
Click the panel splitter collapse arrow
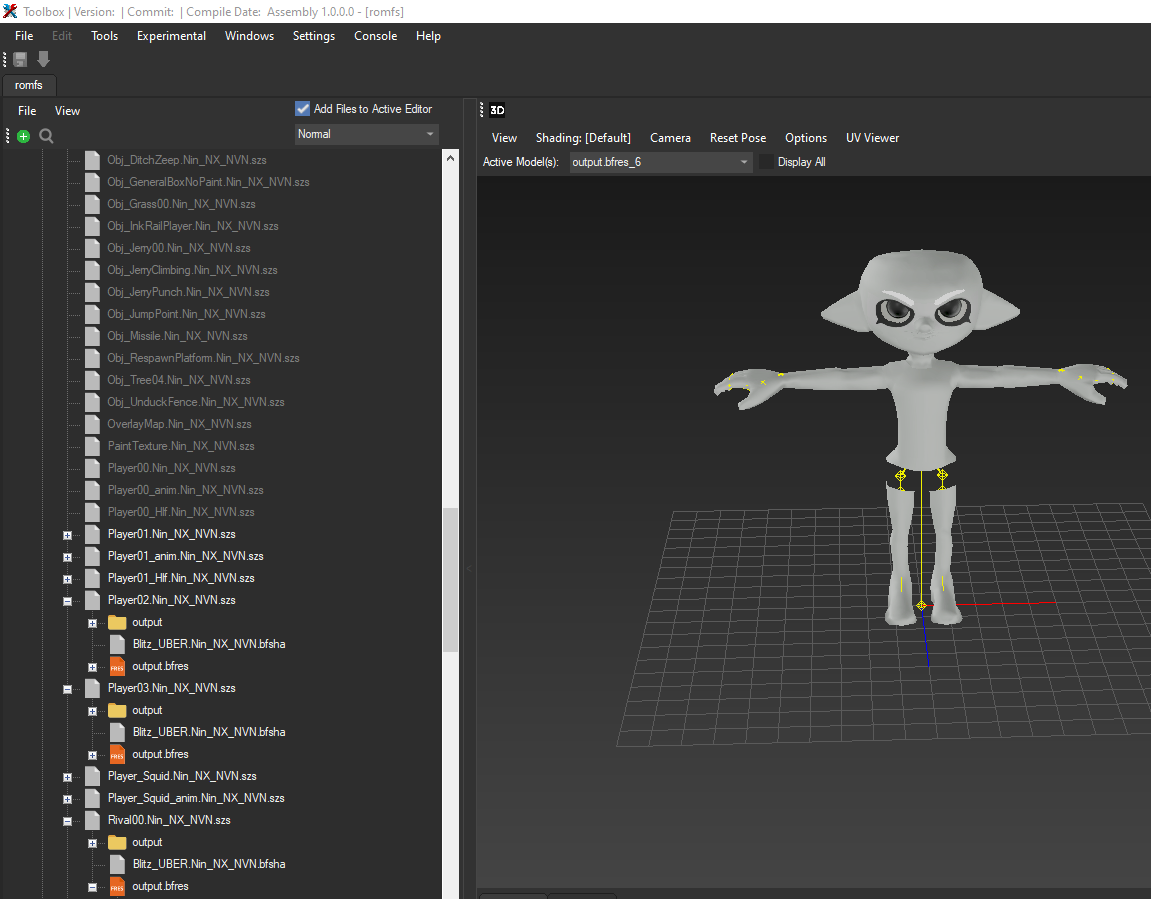[469, 569]
